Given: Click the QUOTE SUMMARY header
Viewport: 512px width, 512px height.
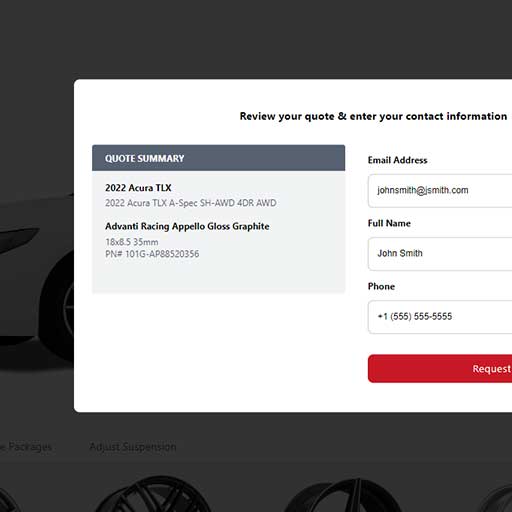Looking at the screenshot, I should coord(218,158).
